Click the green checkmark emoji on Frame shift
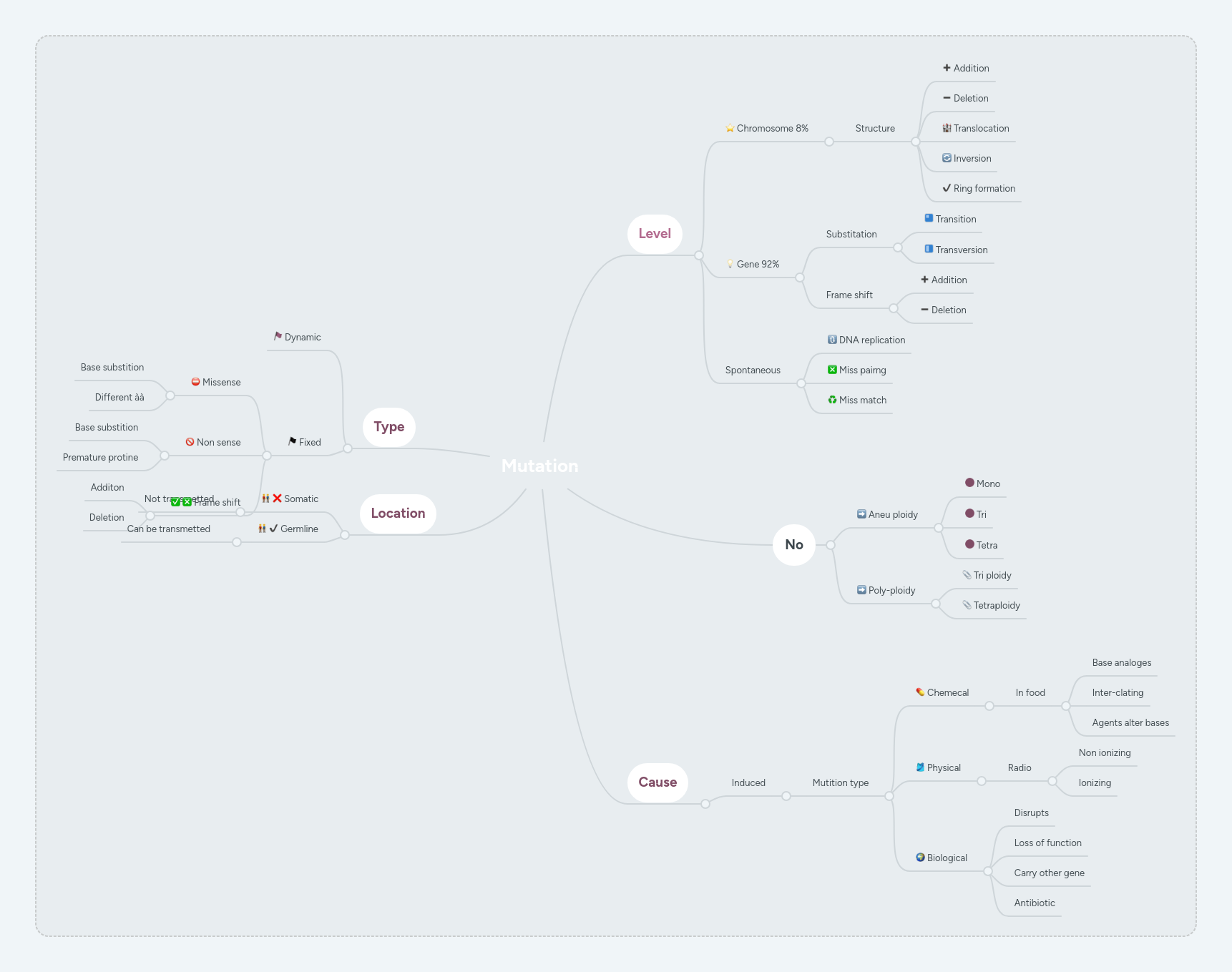The image size is (1232, 972). coord(175,502)
